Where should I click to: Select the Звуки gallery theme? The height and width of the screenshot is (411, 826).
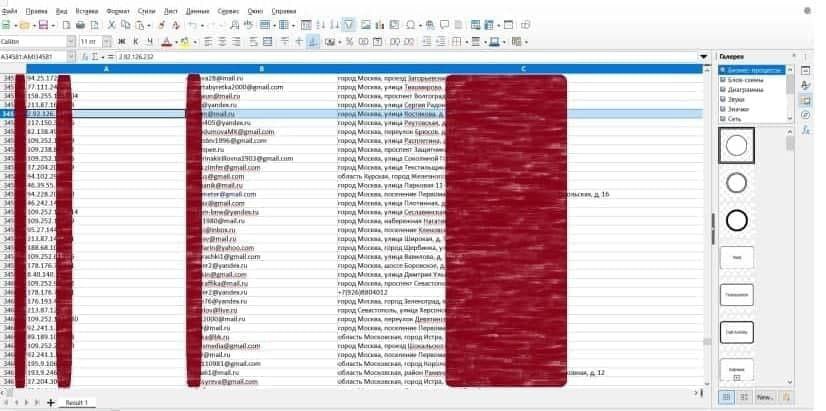click(735, 99)
